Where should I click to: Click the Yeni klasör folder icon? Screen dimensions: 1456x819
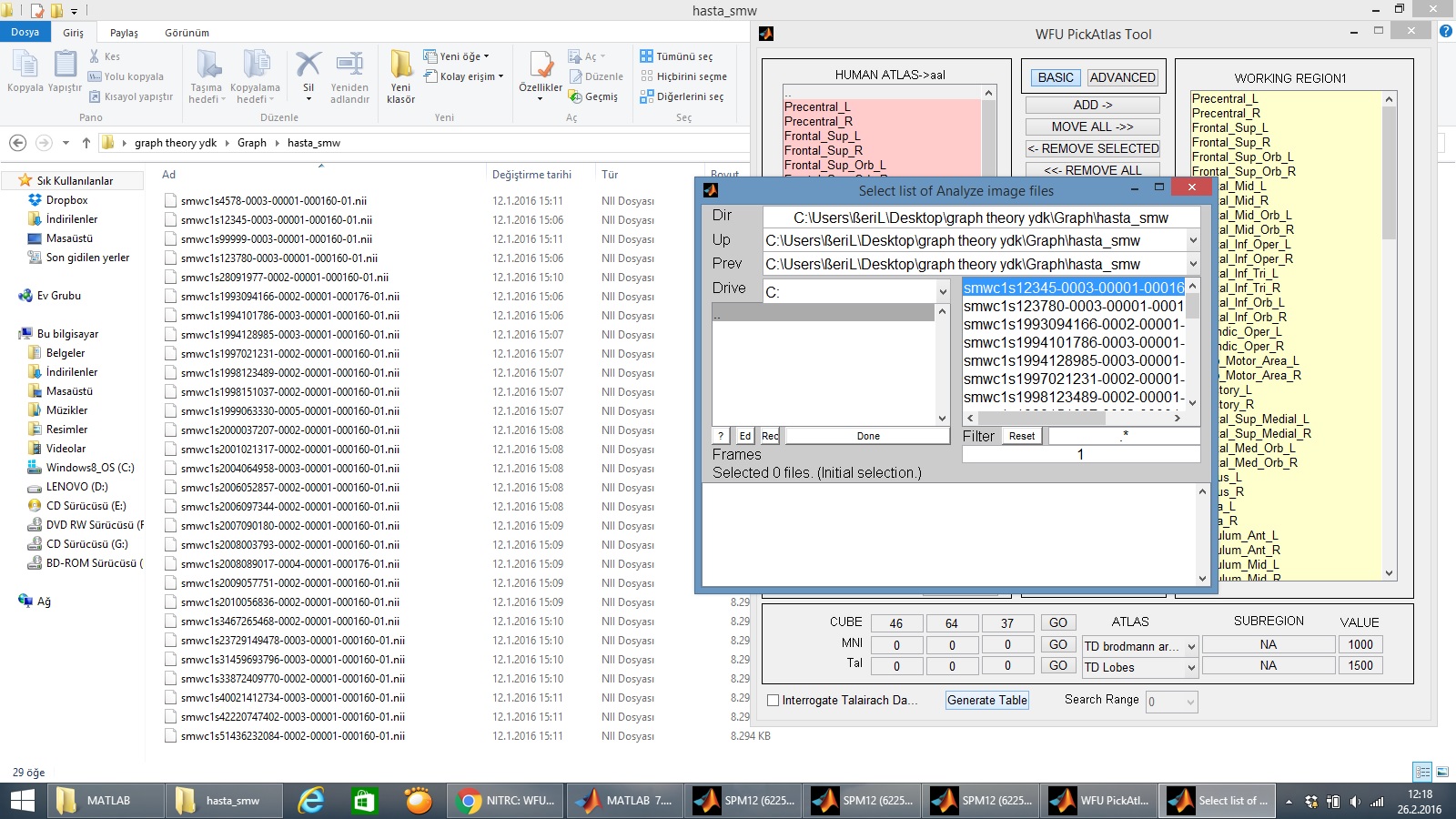coord(400,66)
